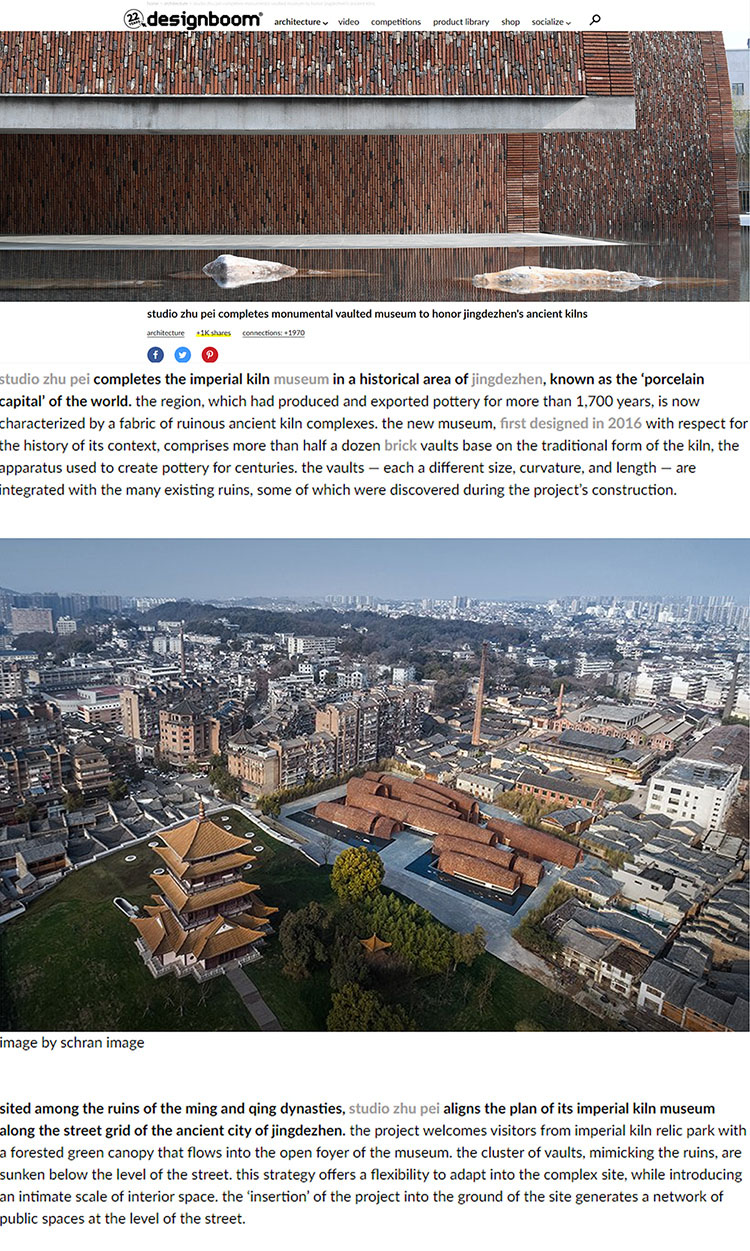Image resolution: width=750 pixels, height=1251 pixels.
Task: Open the competitions menu item
Action: coord(396,21)
